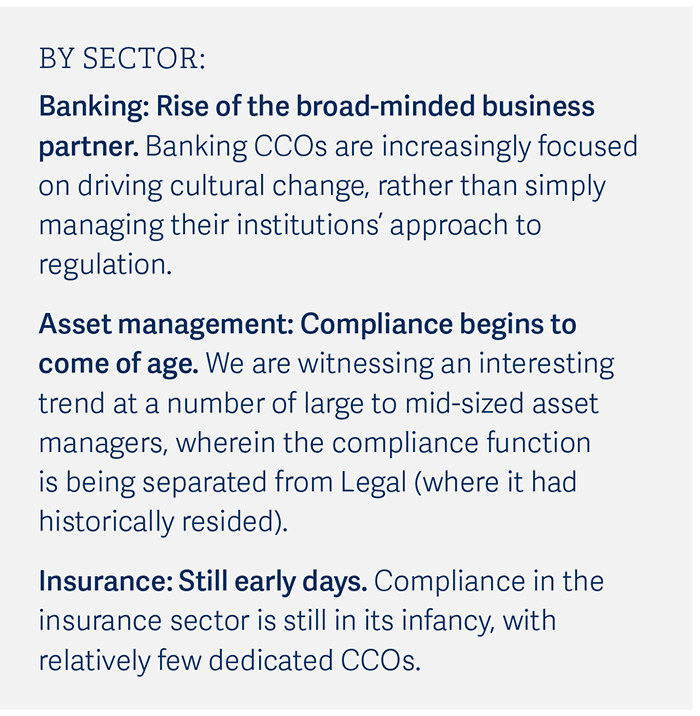Click the text "Compliance in the" in Insurance paragraph
Screen dimensions: 700x716
(x=489, y=581)
